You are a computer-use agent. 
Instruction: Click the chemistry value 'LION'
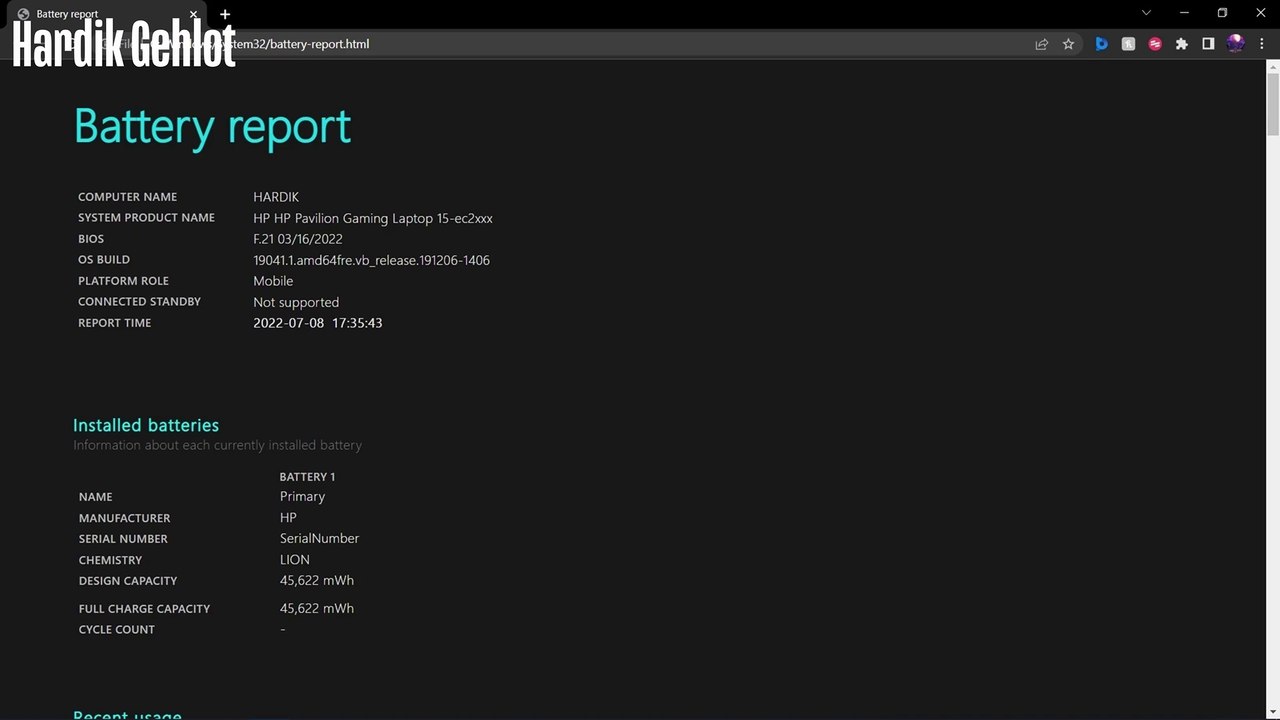point(295,559)
